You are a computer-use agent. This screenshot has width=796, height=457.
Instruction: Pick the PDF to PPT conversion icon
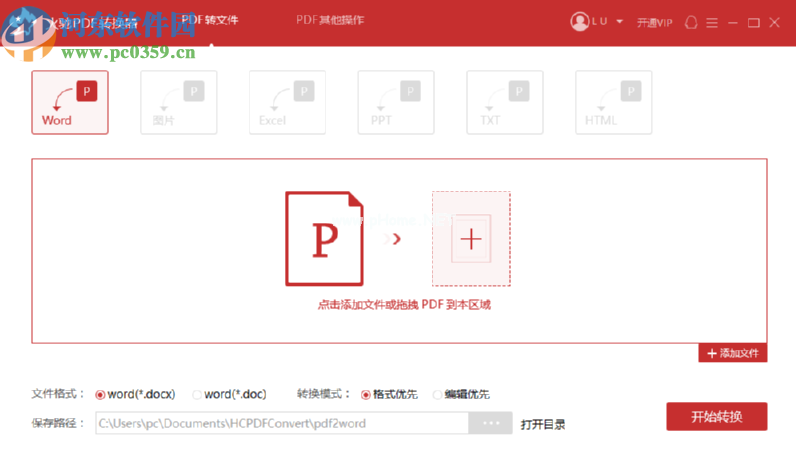tap(396, 102)
